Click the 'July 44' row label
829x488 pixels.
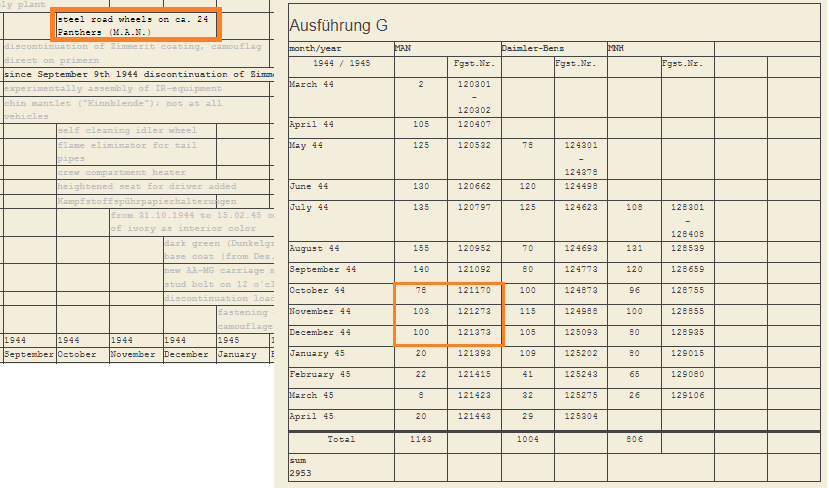coord(309,207)
